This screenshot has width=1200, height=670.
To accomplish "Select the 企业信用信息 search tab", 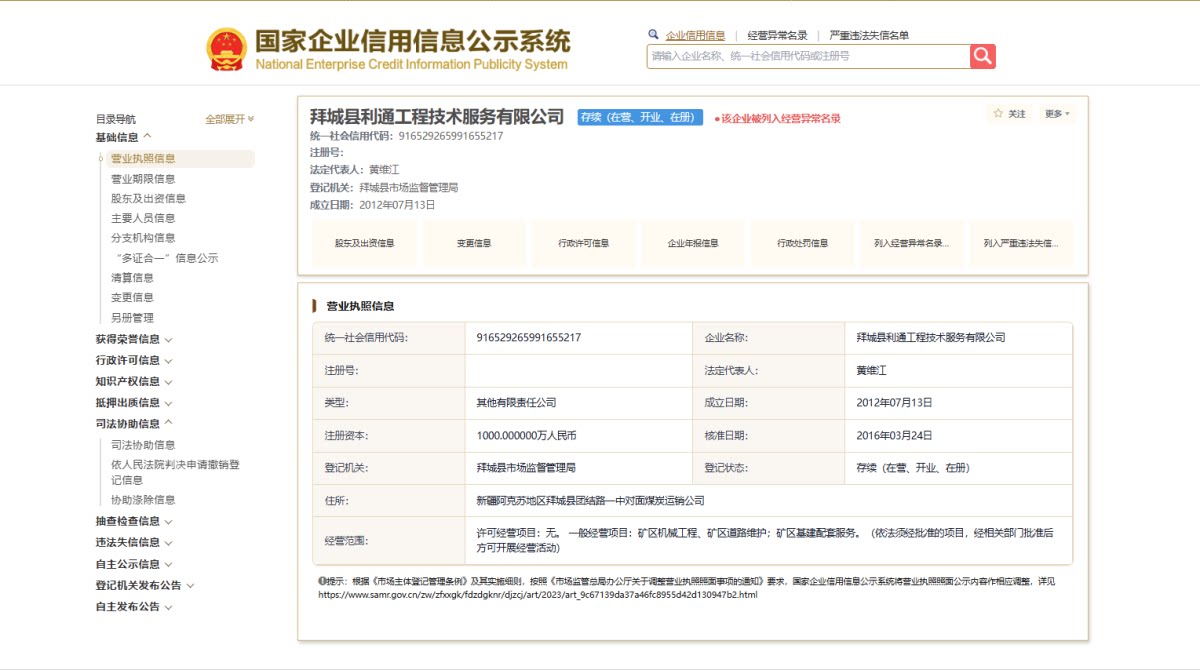I will pos(695,35).
